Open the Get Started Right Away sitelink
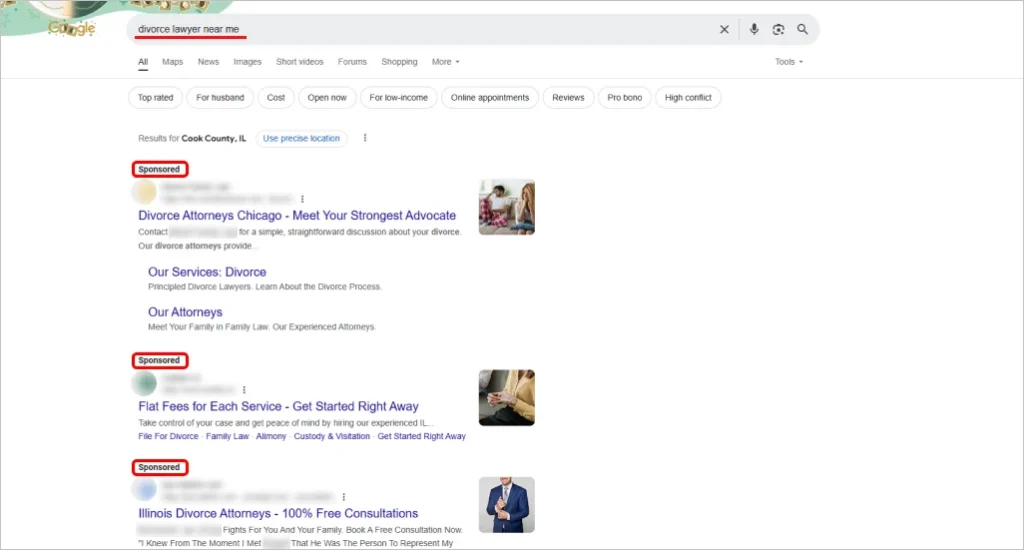This screenshot has width=1024, height=550. click(x=421, y=436)
